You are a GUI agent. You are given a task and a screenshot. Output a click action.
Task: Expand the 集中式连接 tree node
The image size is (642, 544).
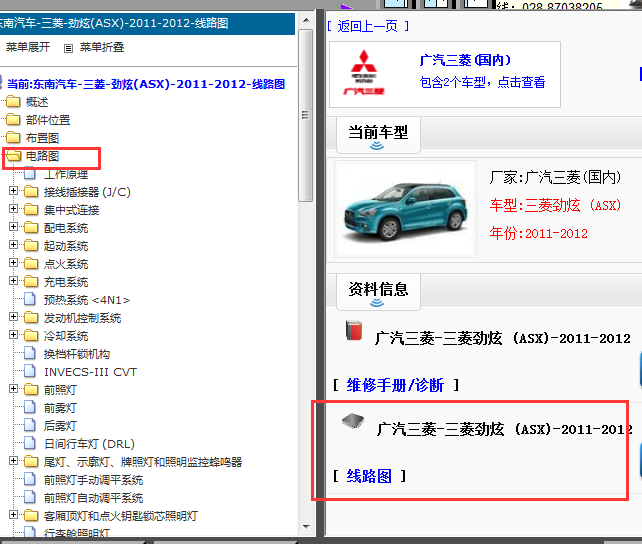point(14,209)
